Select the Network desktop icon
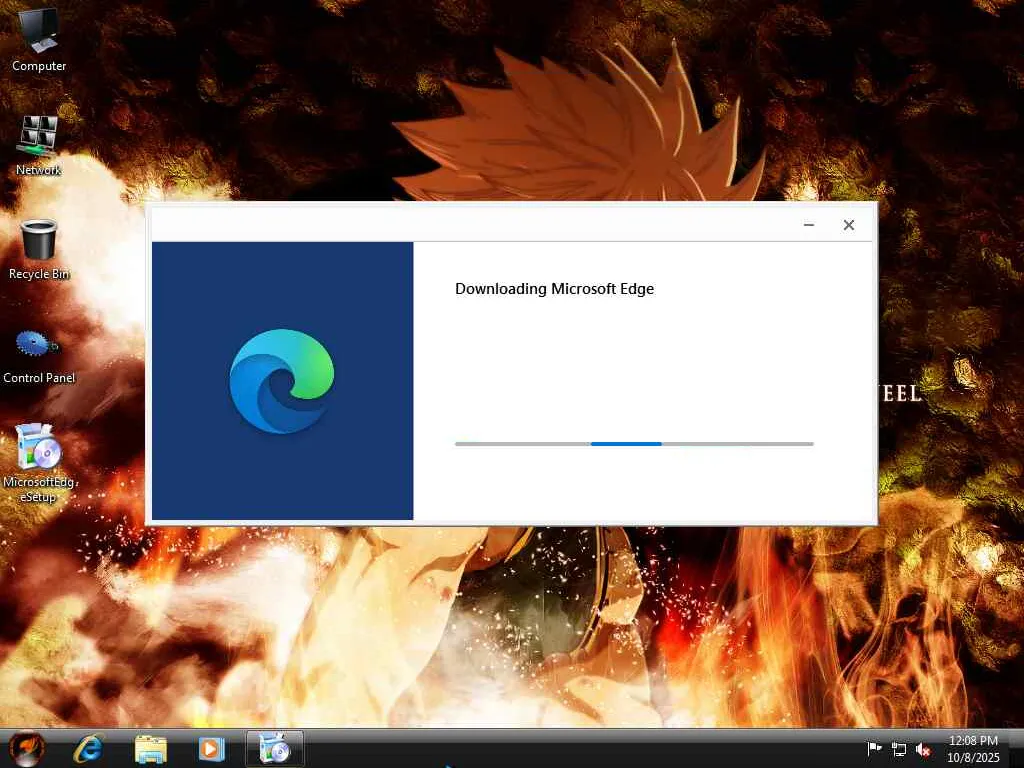Screen dimensions: 1024x768 click(x=39, y=145)
